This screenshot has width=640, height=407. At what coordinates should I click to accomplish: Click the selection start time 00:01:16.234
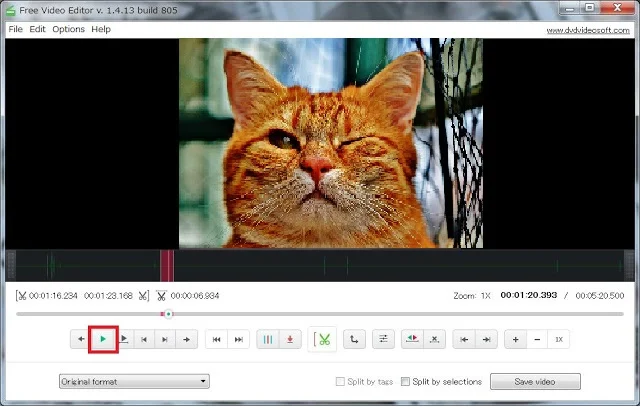(x=53, y=296)
